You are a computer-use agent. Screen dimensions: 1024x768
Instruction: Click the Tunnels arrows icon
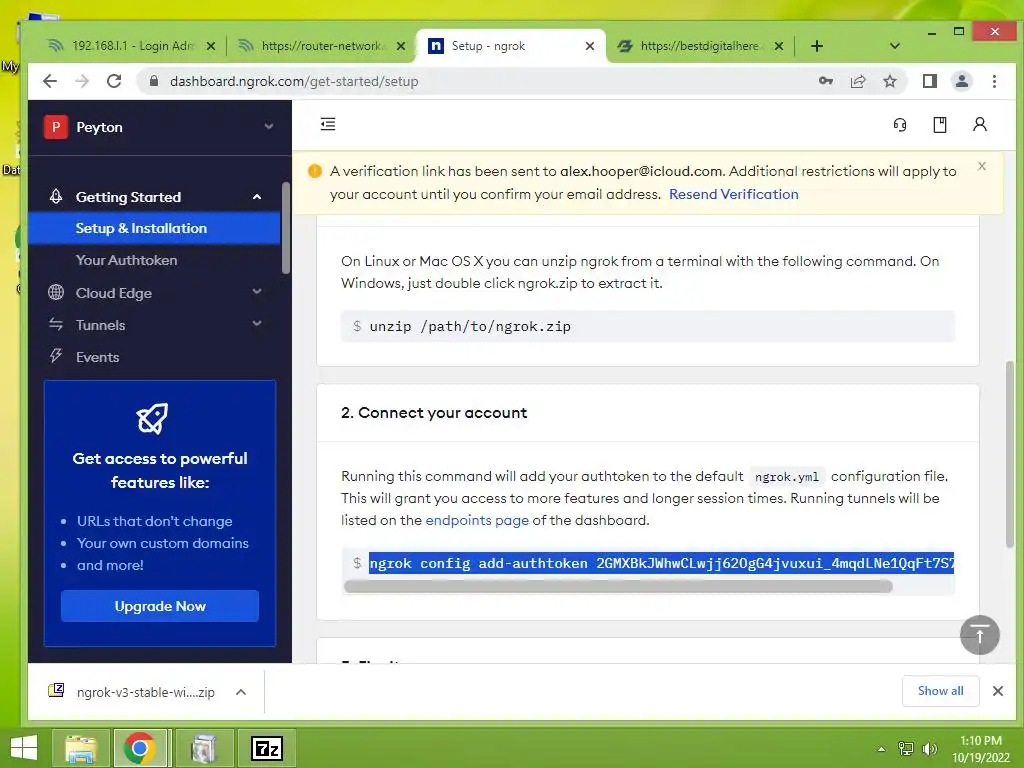pyautogui.click(x=56, y=324)
